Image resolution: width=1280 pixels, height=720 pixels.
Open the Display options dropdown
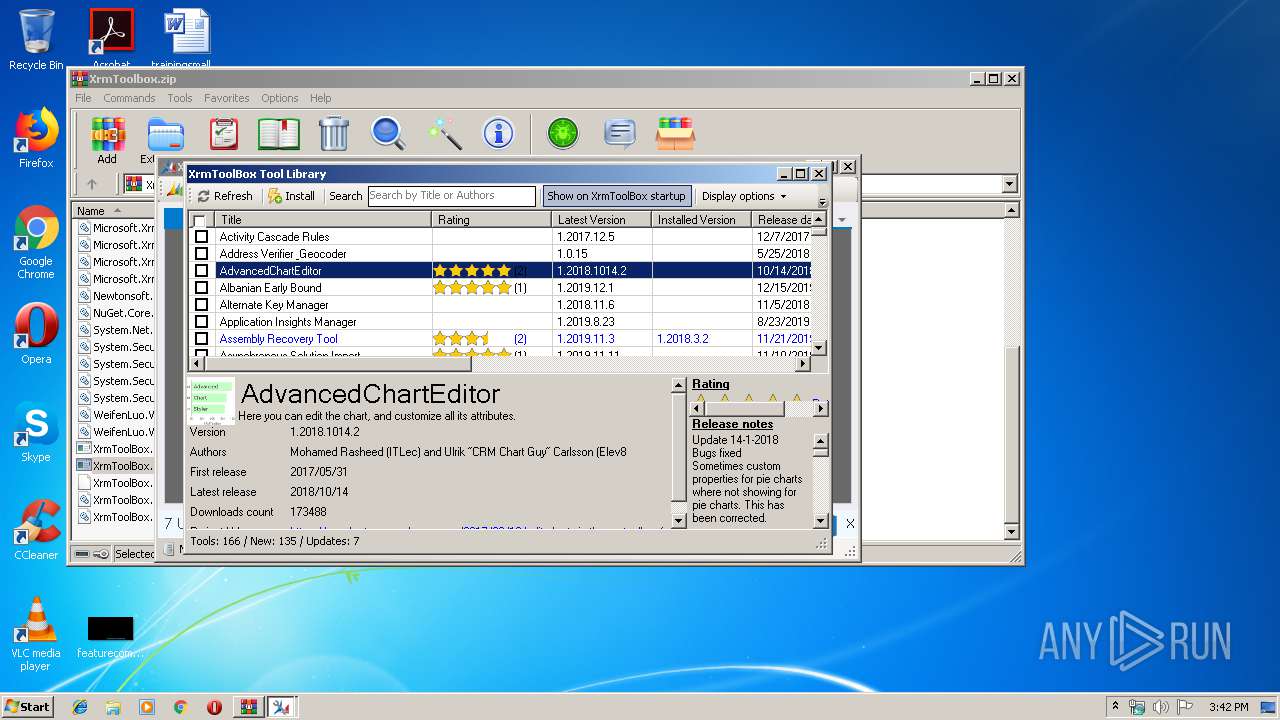pyautogui.click(x=744, y=196)
